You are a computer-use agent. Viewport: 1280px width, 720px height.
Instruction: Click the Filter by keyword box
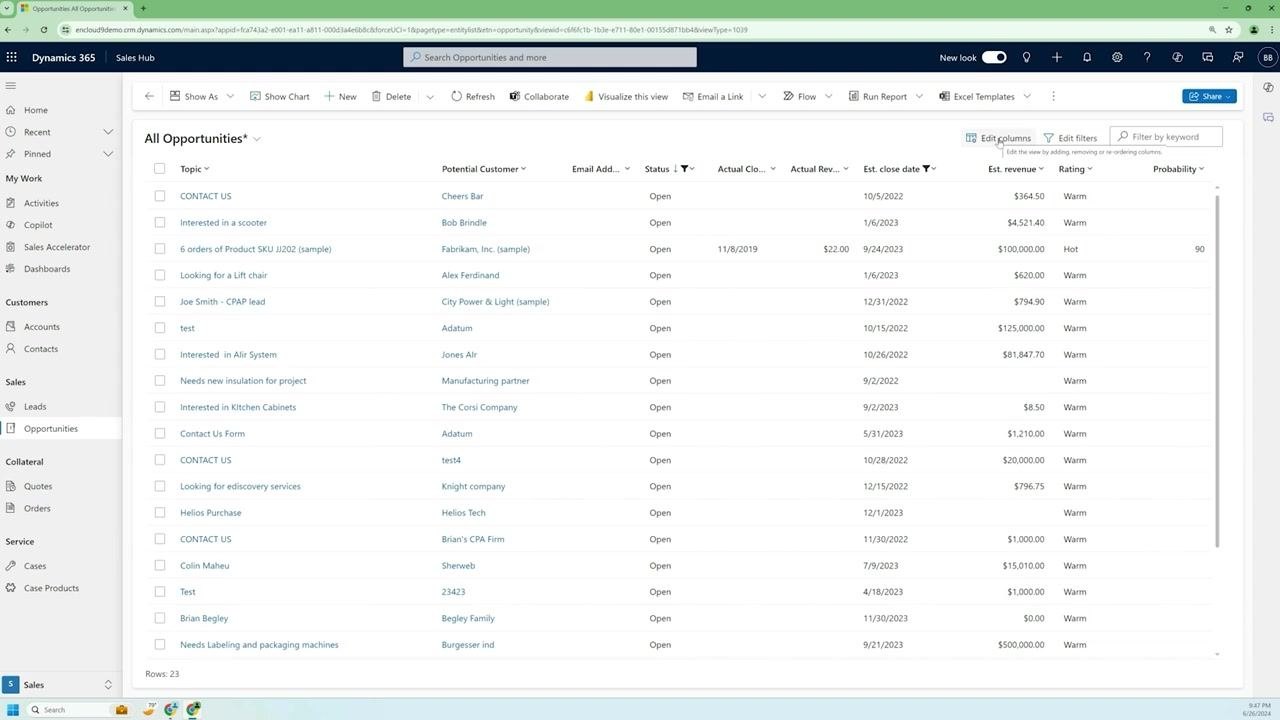pos(1166,137)
